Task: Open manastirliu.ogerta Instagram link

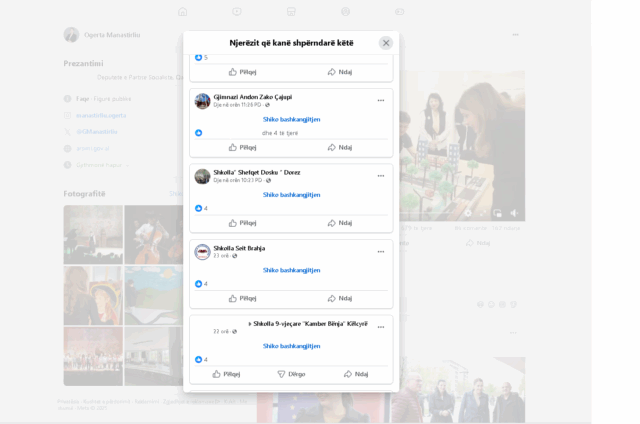Action: (101, 115)
